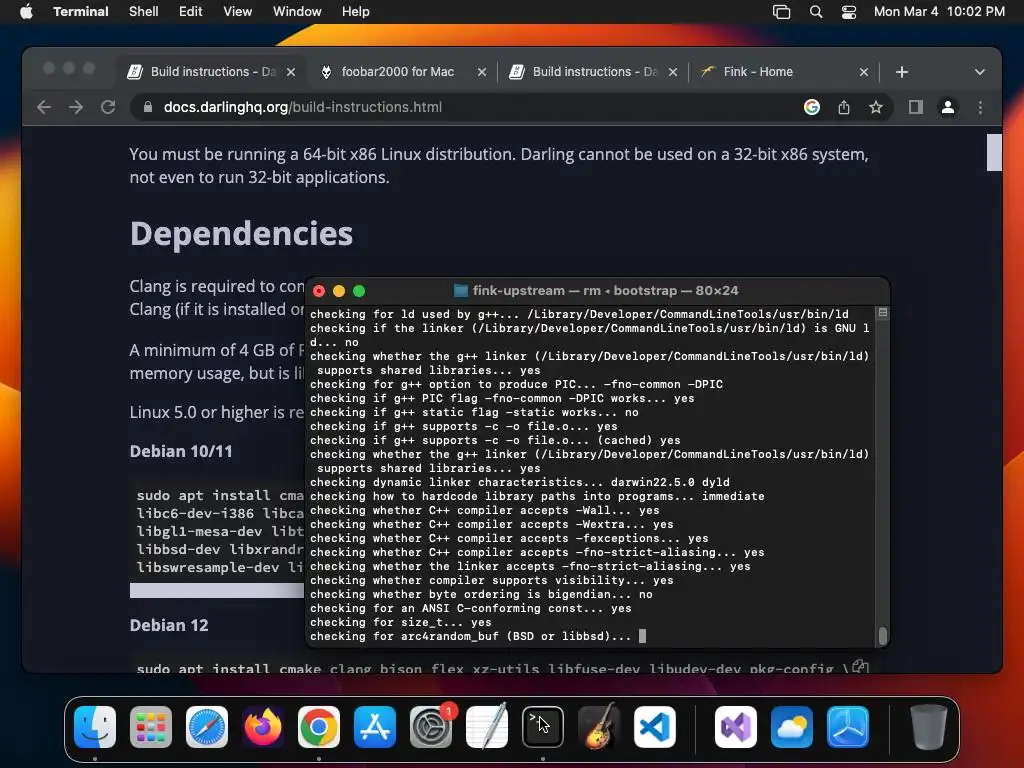Open Visual Studio Code from the Dock
Image resolution: width=1024 pixels, height=768 pixels.
[x=655, y=727]
